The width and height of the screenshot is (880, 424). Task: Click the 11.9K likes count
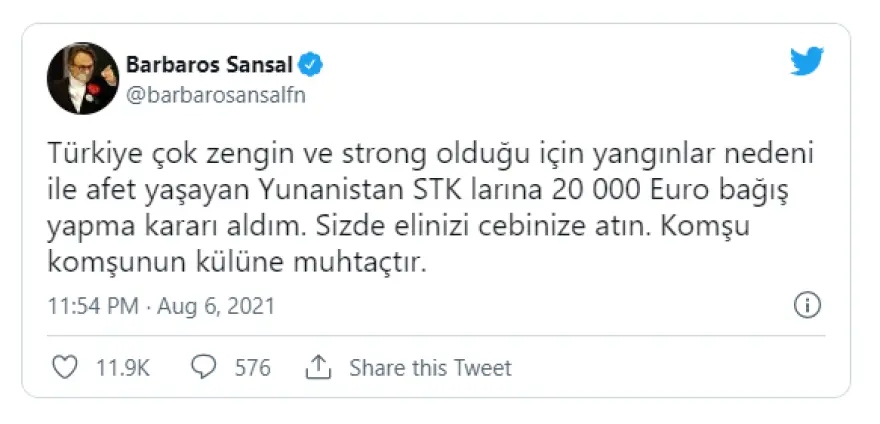[x=122, y=368]
